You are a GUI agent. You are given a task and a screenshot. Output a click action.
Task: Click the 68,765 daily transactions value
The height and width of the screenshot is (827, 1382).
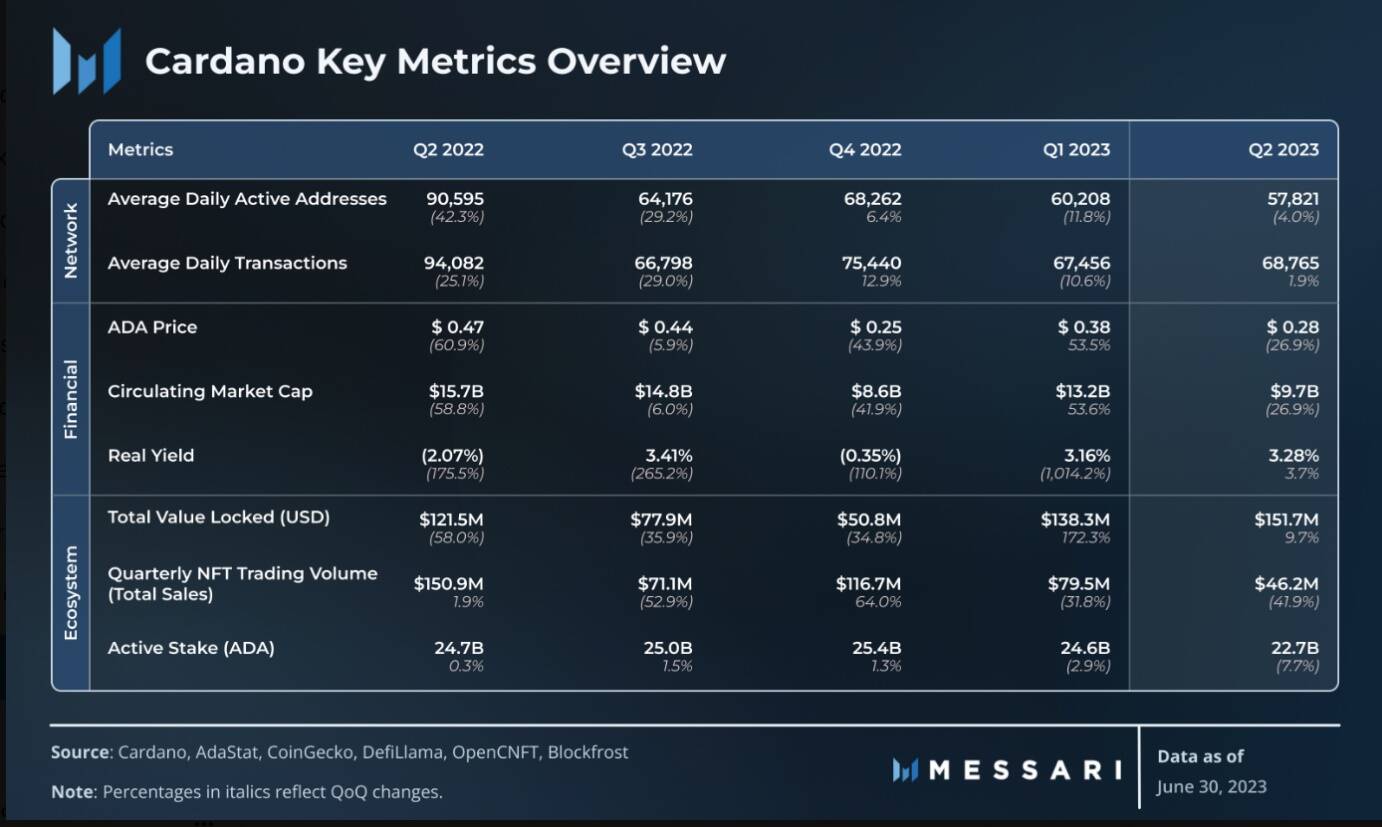pyautogui.click(x=1291, y=263)
